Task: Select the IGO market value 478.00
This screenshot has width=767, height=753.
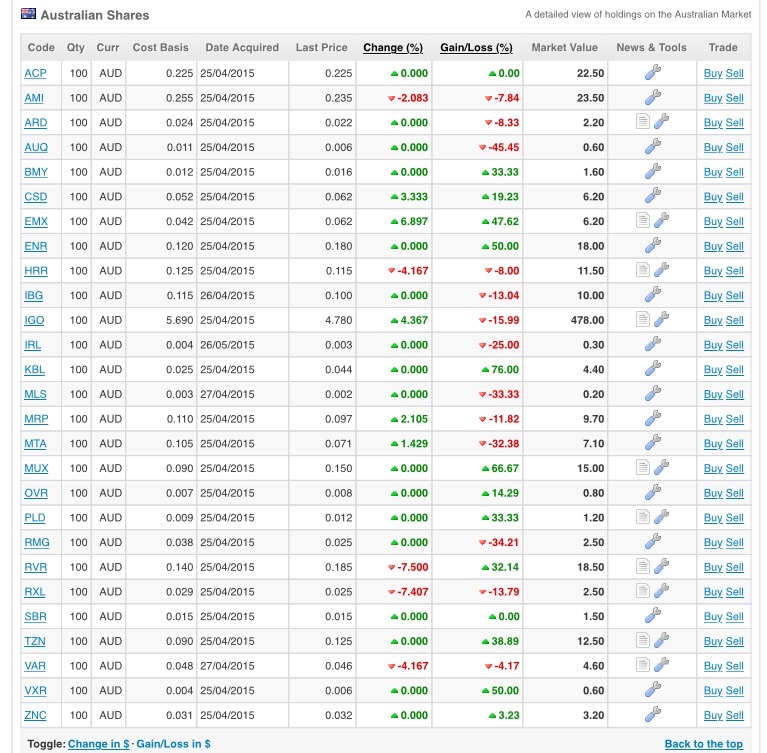Action: pos(587,320)
